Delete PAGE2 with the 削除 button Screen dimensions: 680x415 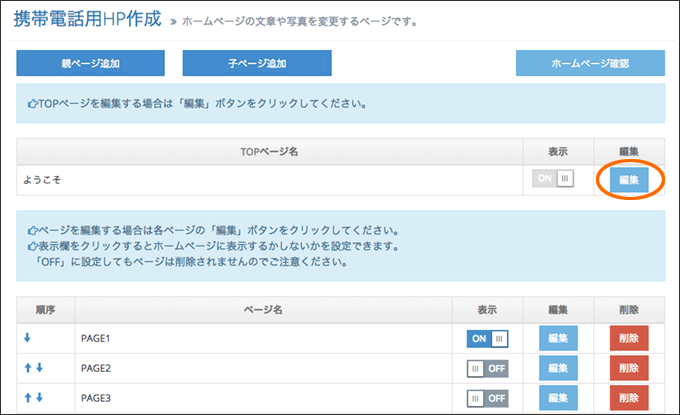pos(629,368)
